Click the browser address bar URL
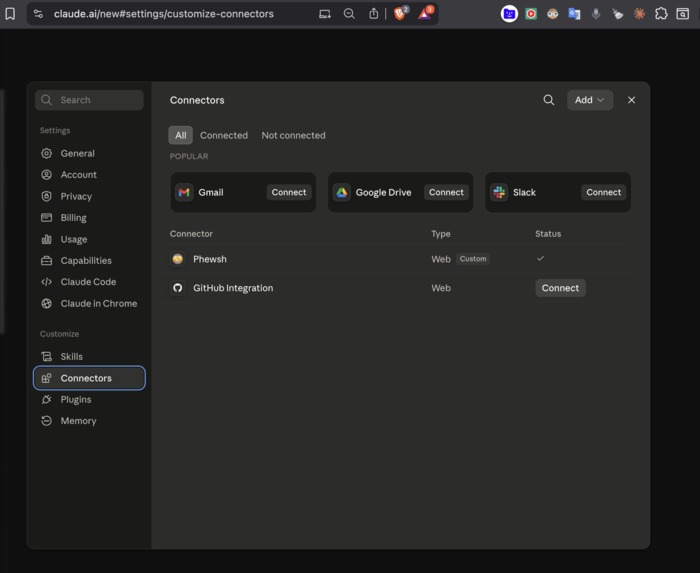 (x=164, y=14)
